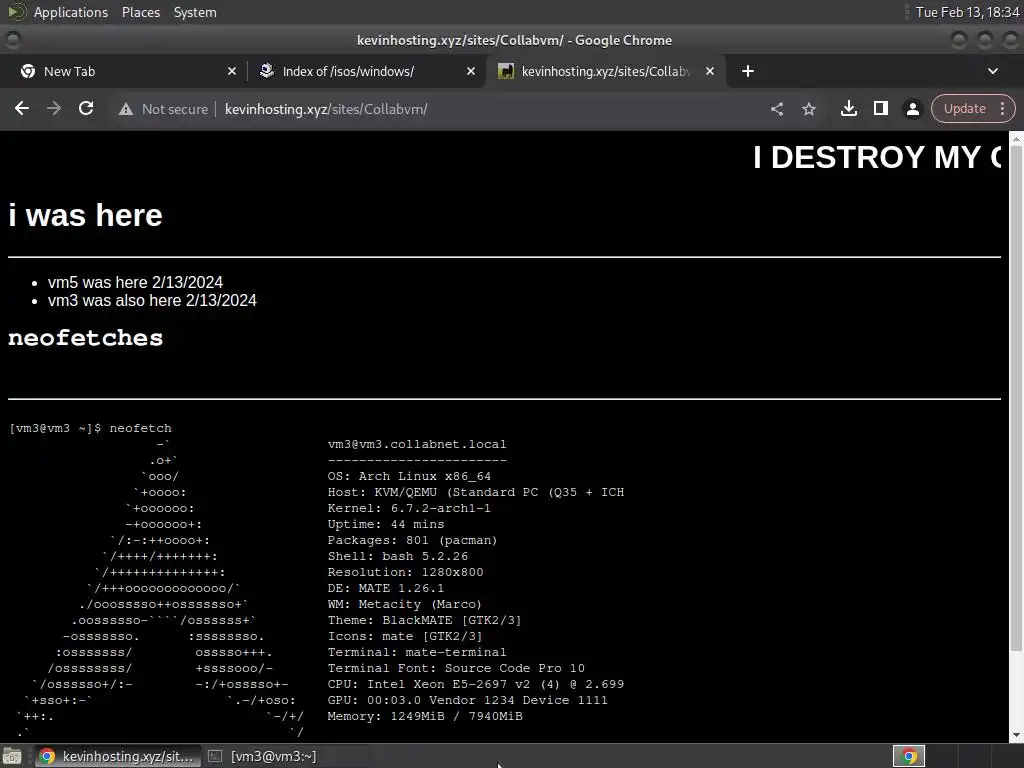Bookmark this page with the star icon
Viewport: 1024px width, 768px height.
[x=808, y=109]
